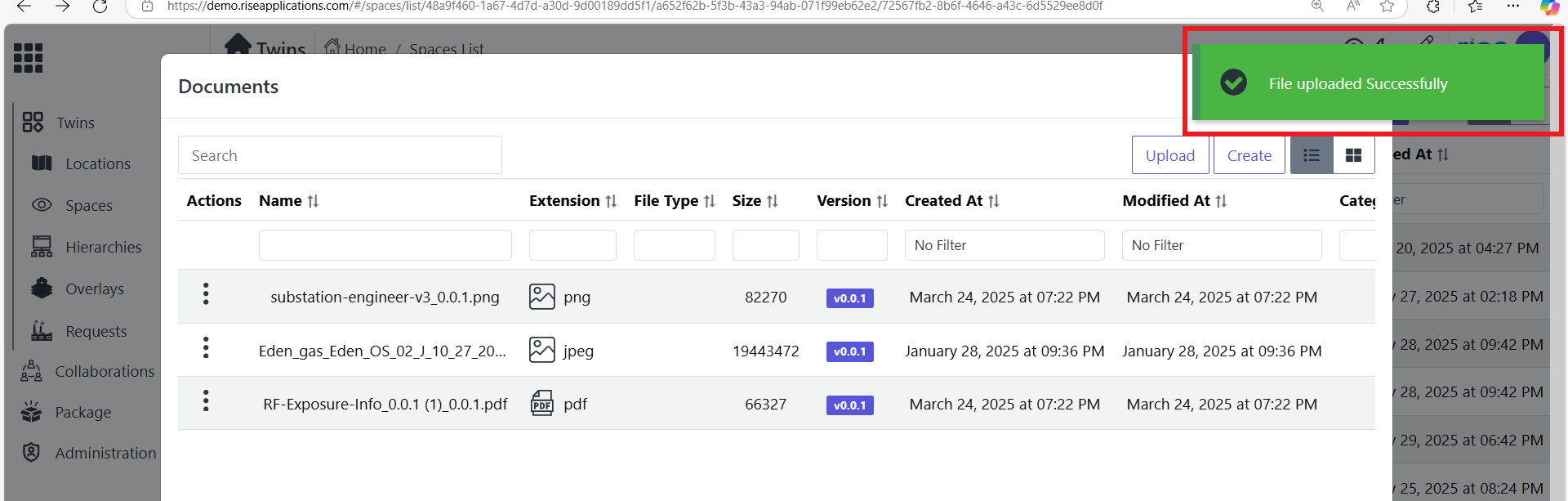The width and height of the screenshot is (1568, 501).
Task: Click the Name column filter field
Action: pyautogui.click(x=385, y=245)
